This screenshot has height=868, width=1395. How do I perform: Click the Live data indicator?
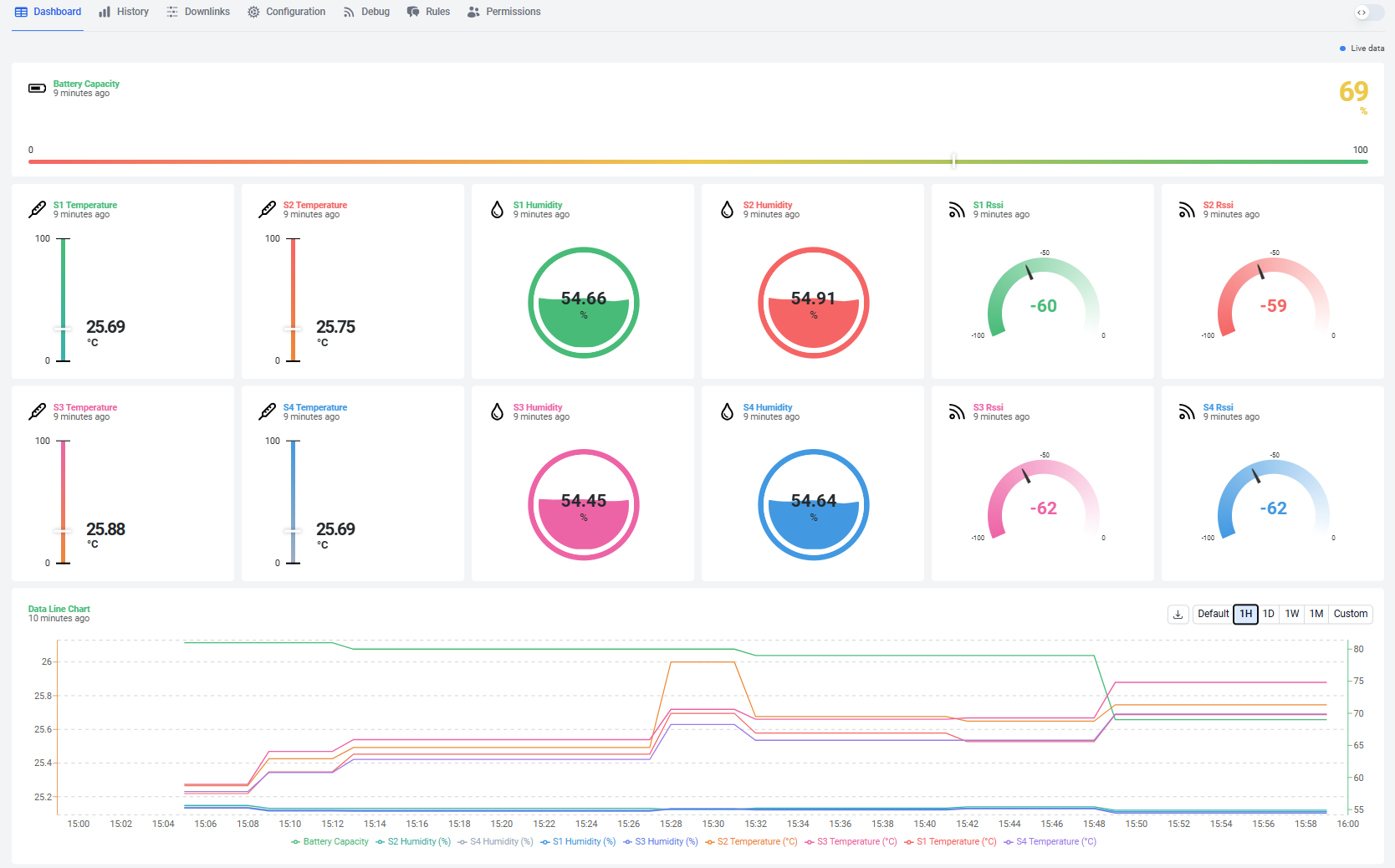click(x=1362, y=49)
